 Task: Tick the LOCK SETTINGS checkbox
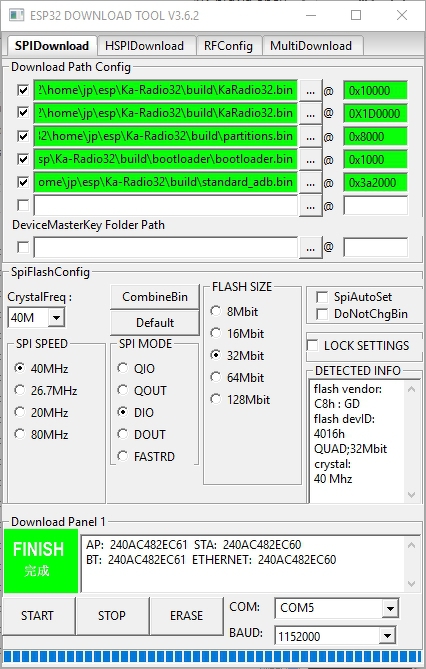pyautogui.click(x=313, y=345)
